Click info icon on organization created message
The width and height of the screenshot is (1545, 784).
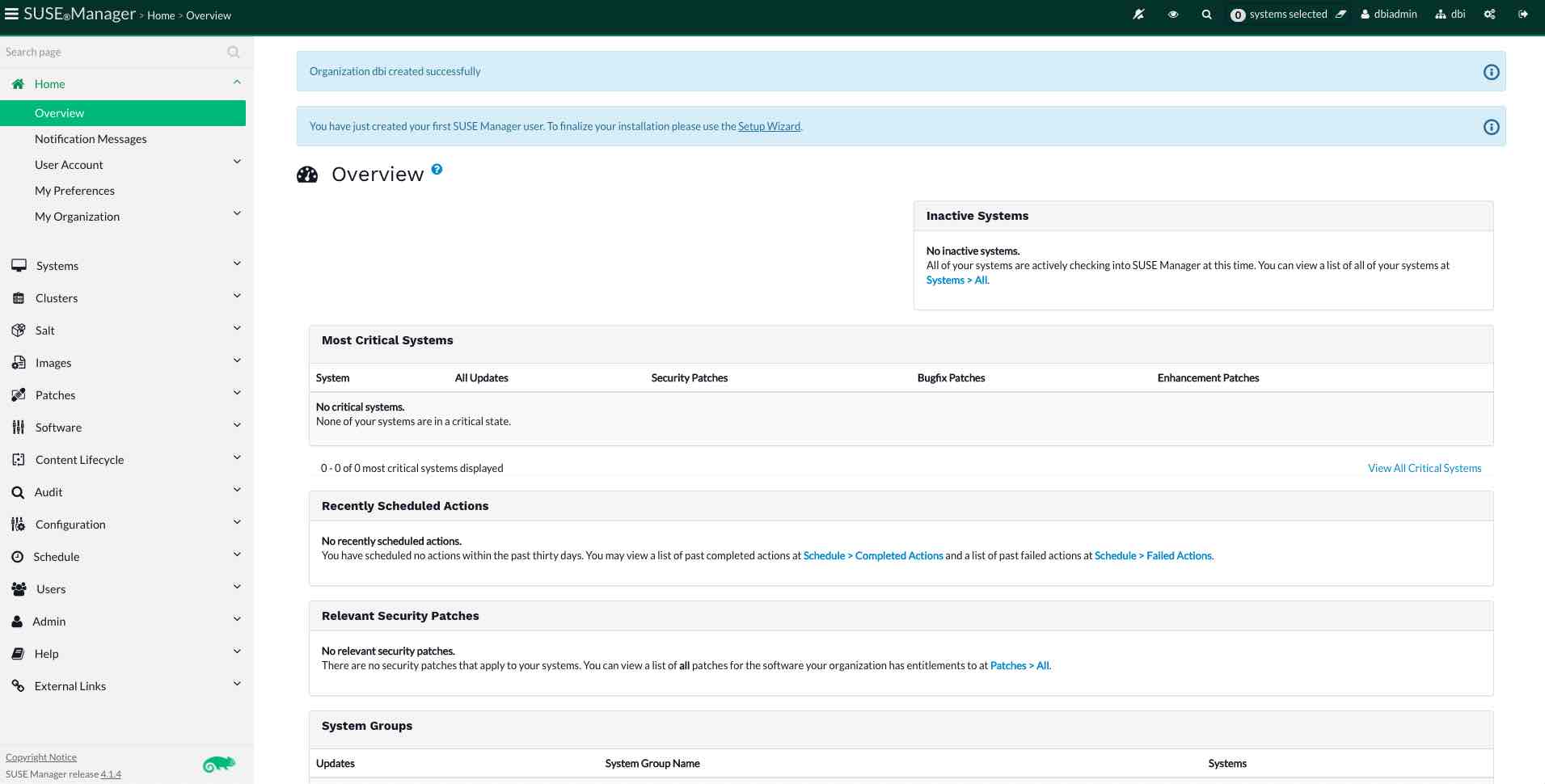coord(1492,72)
